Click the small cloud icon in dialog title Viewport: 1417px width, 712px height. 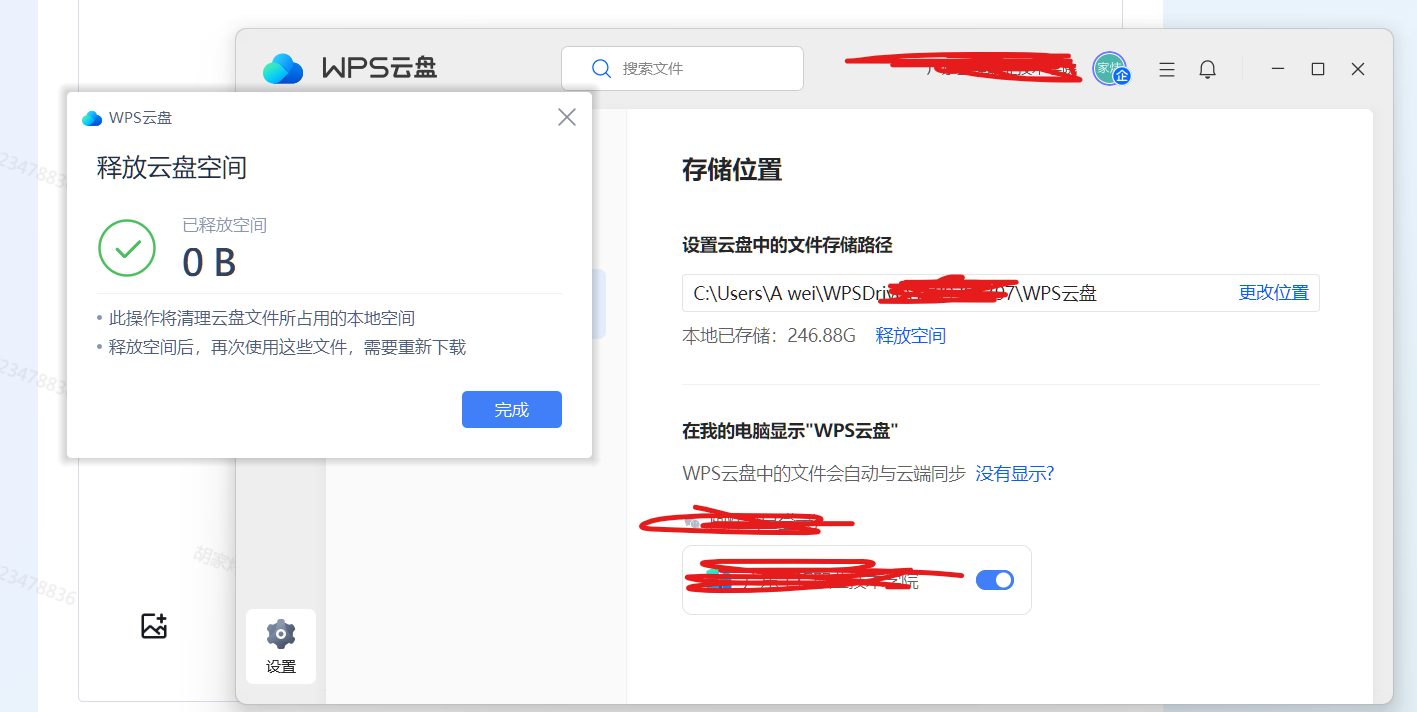92,118
